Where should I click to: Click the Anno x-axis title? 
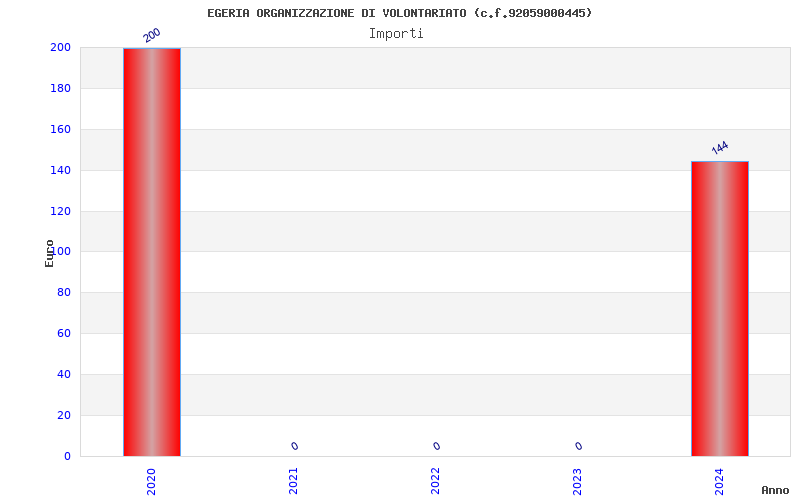pos(775,490)
